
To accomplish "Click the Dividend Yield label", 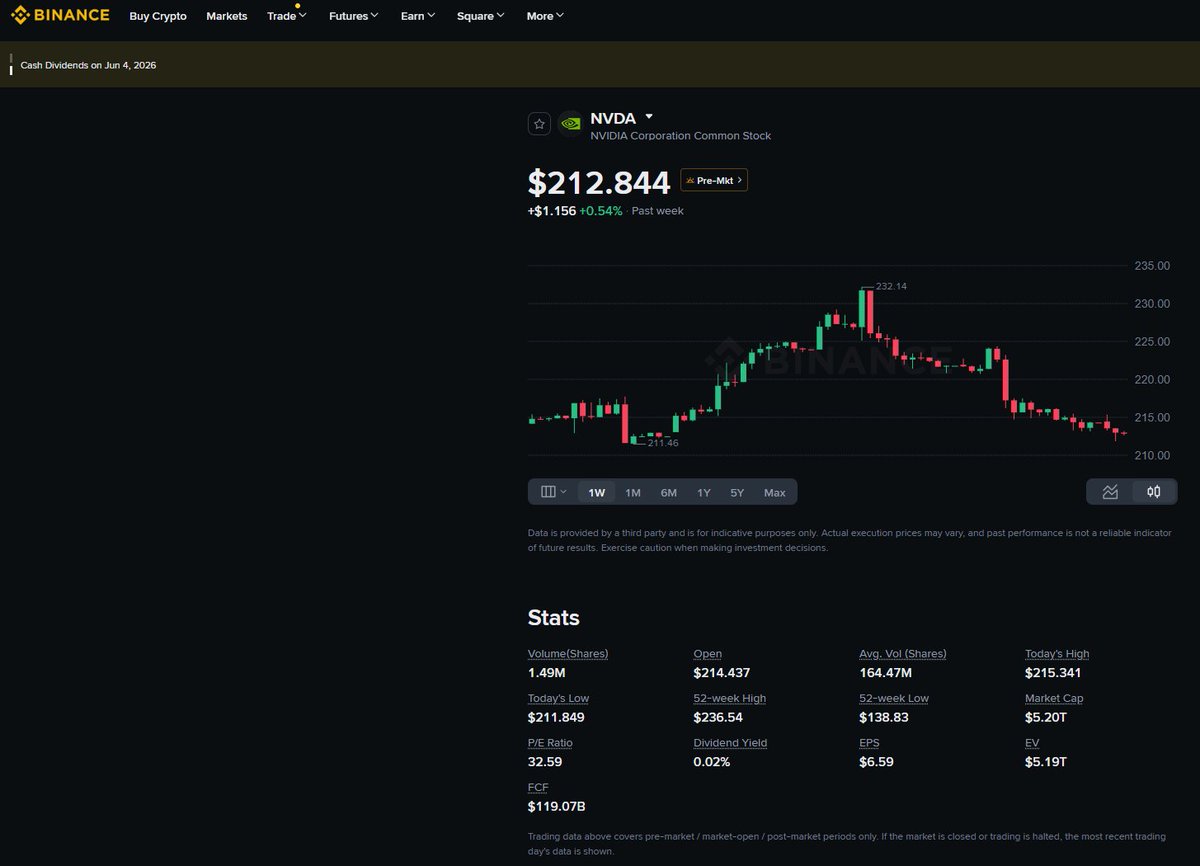I will click(731, 743).
